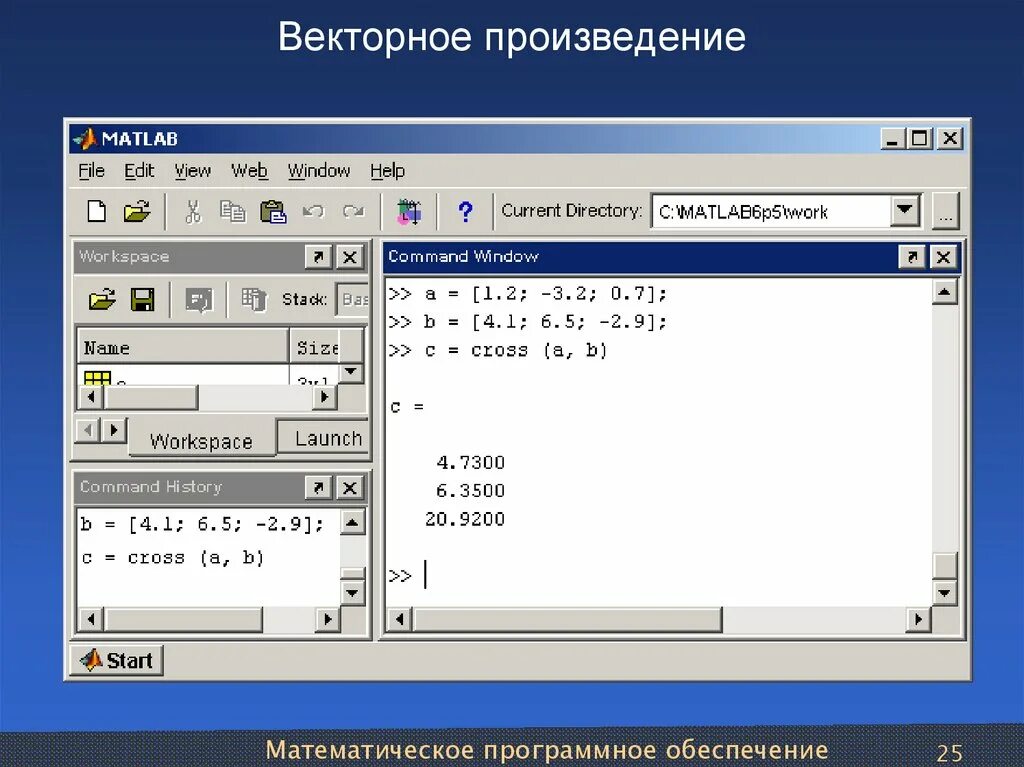Open the Window menu

click(x=319, y=171)
